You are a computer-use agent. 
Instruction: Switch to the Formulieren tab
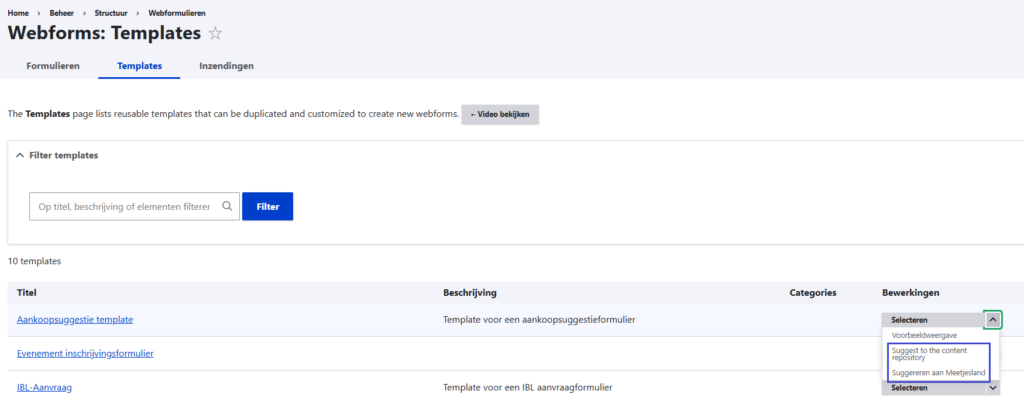point(53,66)
